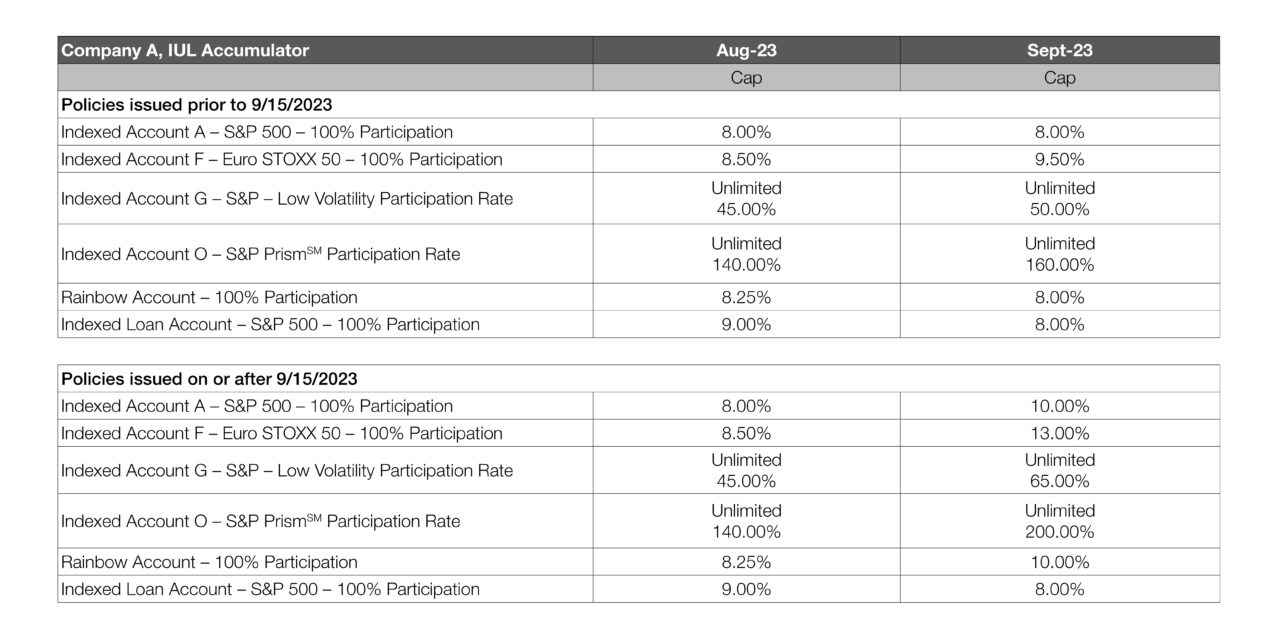
Task: Click the 10.00% Indexed Account A Sept-23 cell
Action: (x=1059, y=406)
